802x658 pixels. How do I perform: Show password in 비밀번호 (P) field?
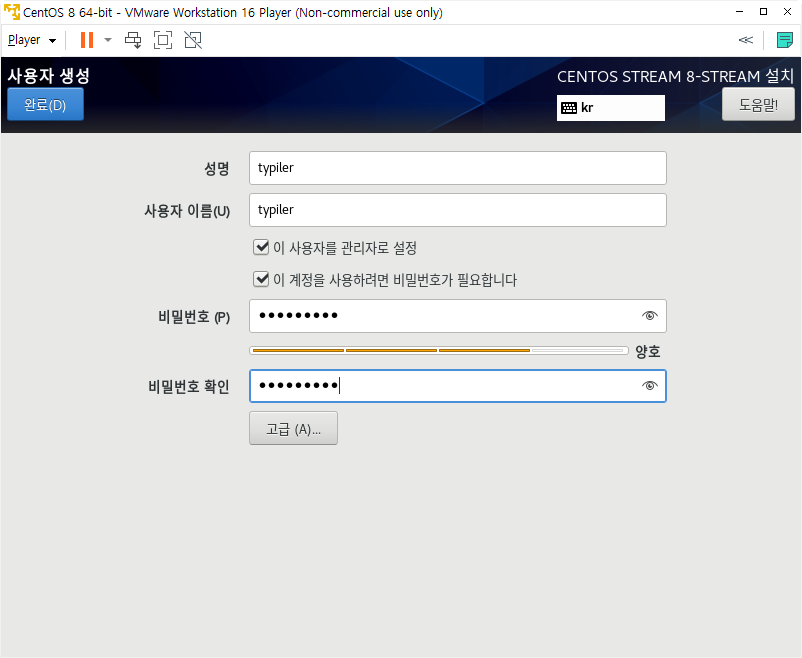[650, 316]
